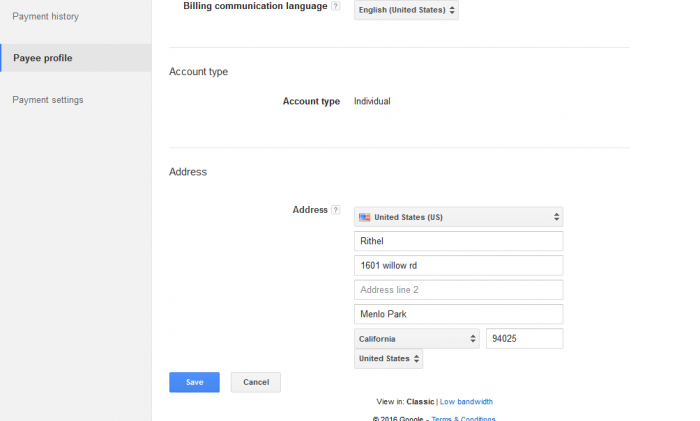Switch to Low bandwidth view link
The height and width of the screenshot is (421, 700).
466,401
